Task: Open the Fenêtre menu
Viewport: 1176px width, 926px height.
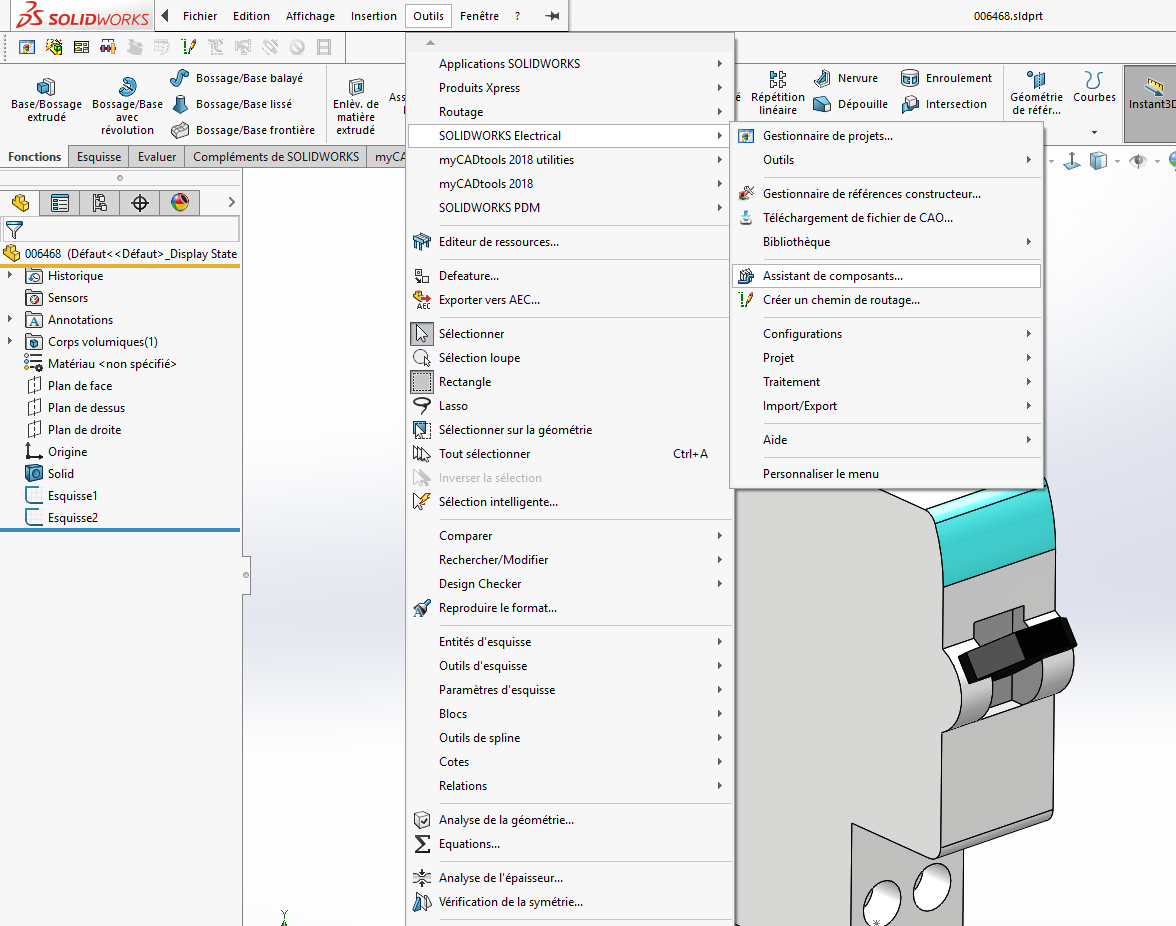Action: click(479, 16)
